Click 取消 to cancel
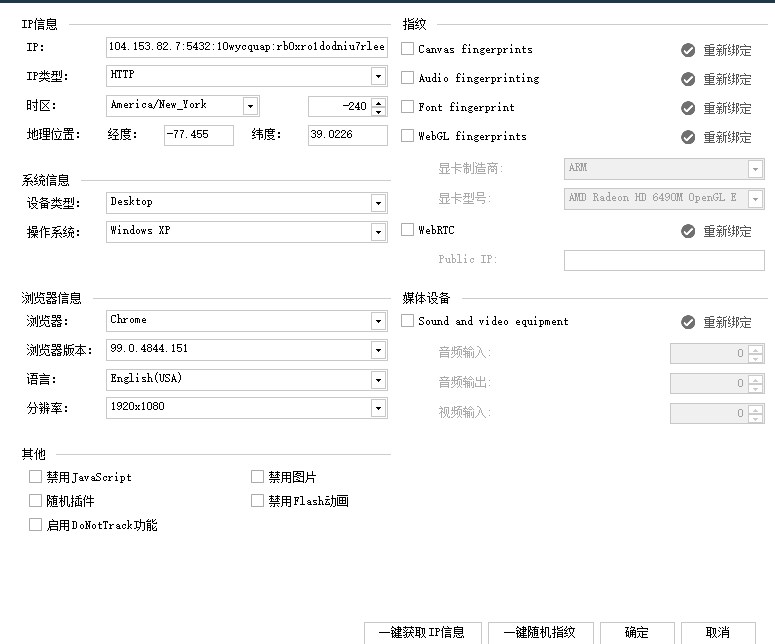Viewport: 775px width, 644px height. coord(718,633)
